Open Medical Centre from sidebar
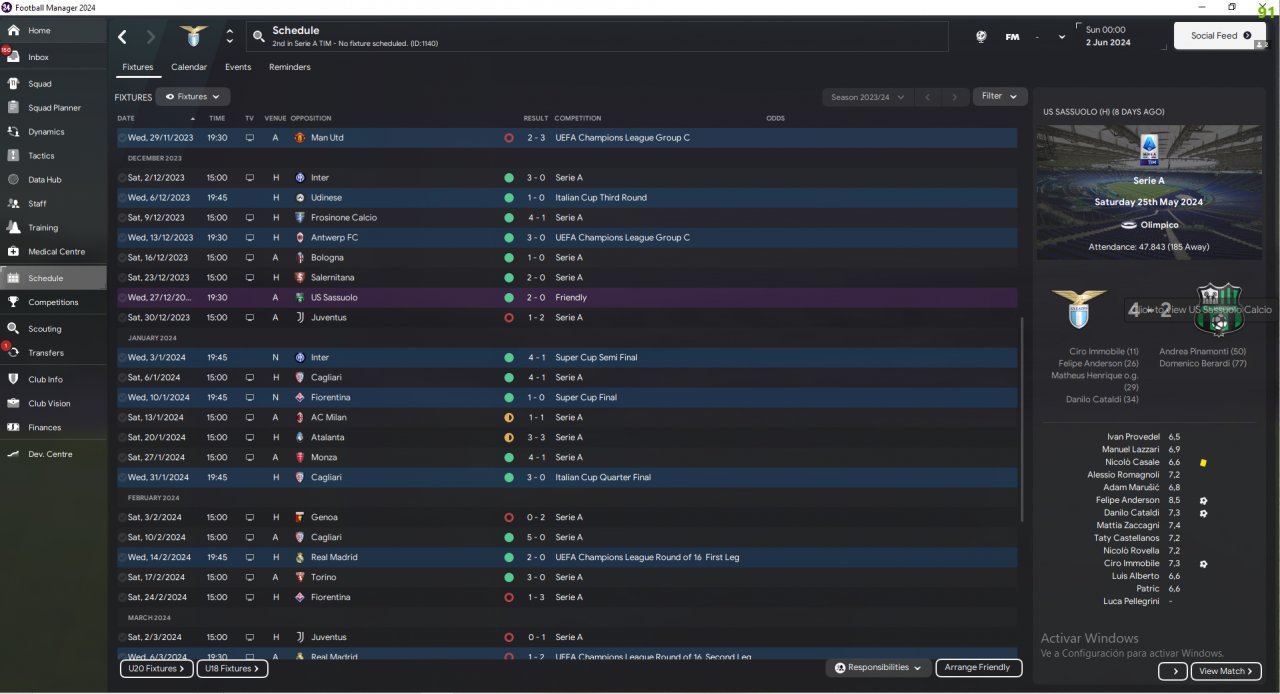Viewport: 1280px width, 694px height. [x=13, y=251]
